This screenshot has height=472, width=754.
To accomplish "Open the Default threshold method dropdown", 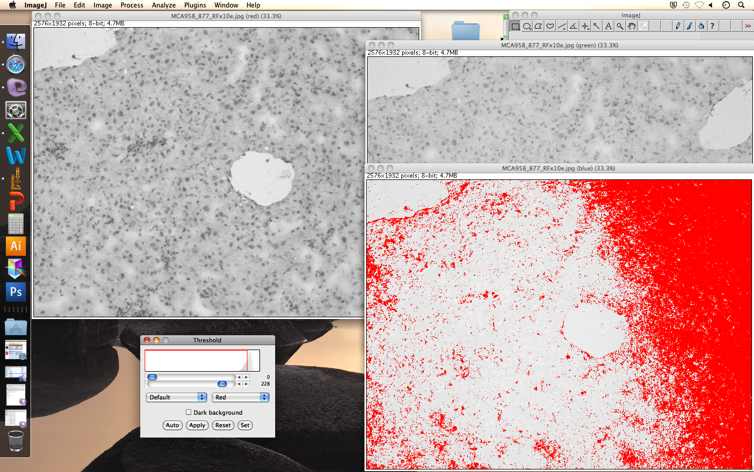I will pos(177,397).
